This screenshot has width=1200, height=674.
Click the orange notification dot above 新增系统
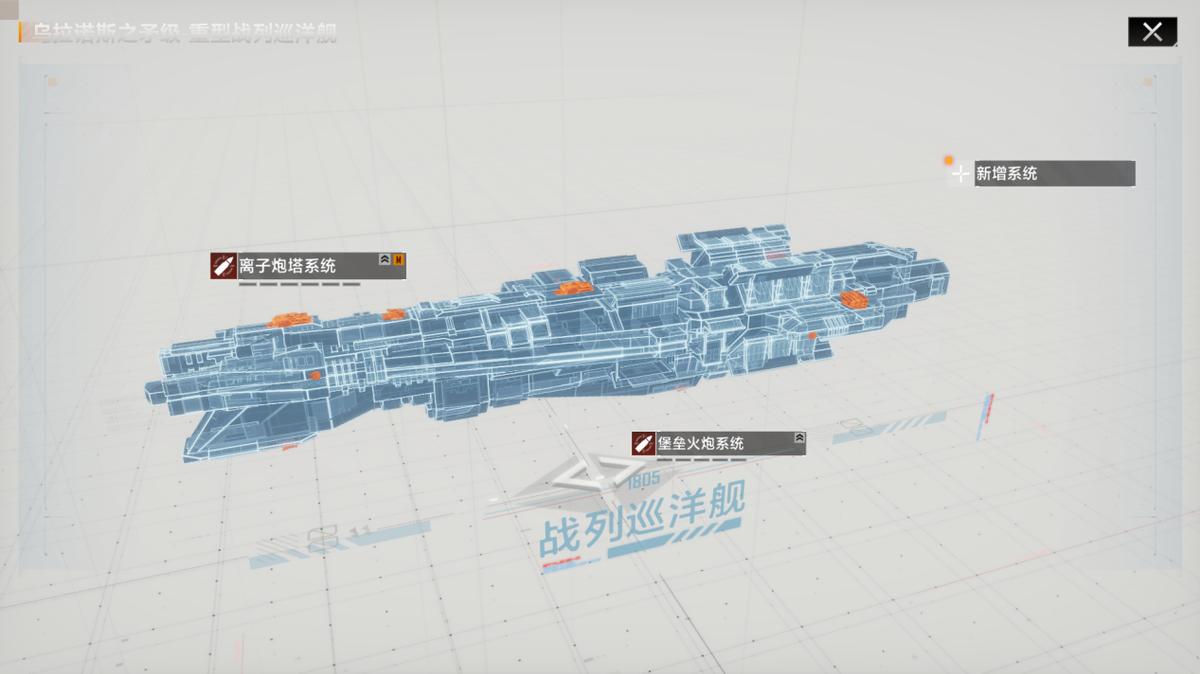948,160
